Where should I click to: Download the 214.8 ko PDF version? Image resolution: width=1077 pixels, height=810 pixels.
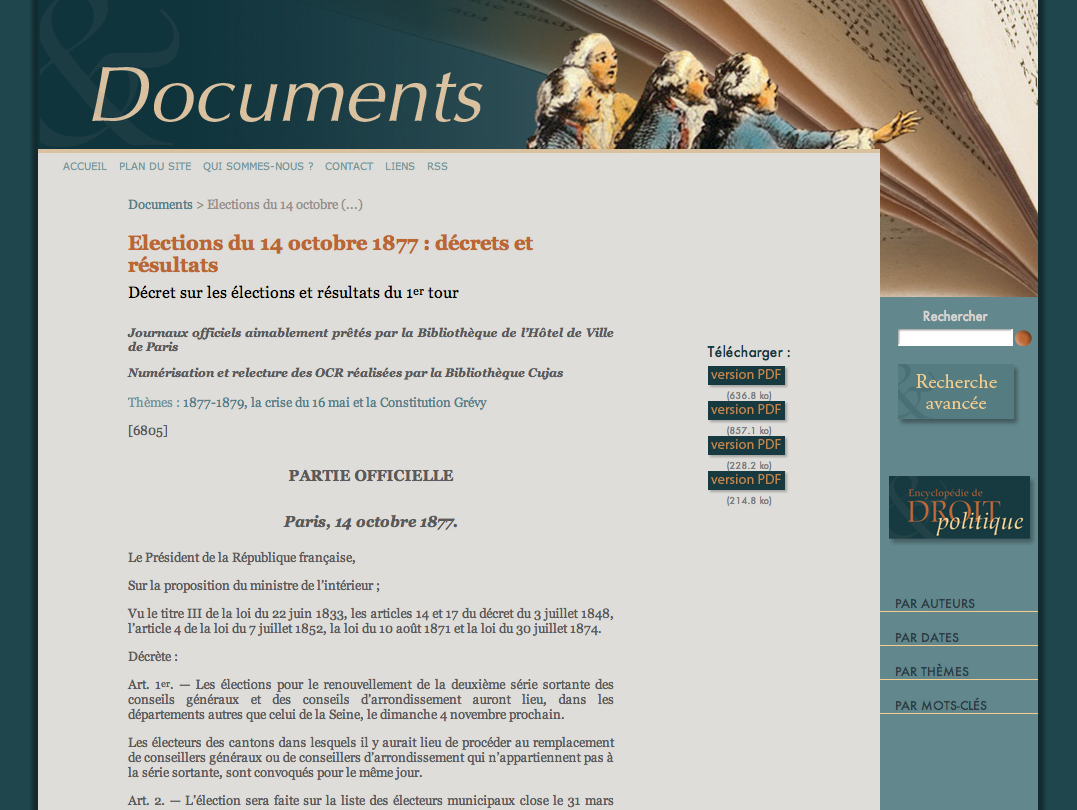point(746,480)
